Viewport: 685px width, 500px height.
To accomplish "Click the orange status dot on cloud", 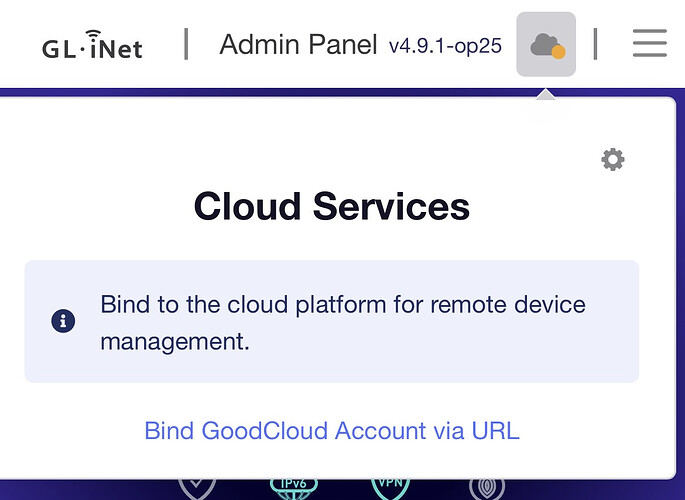I will tap(558, 52).
